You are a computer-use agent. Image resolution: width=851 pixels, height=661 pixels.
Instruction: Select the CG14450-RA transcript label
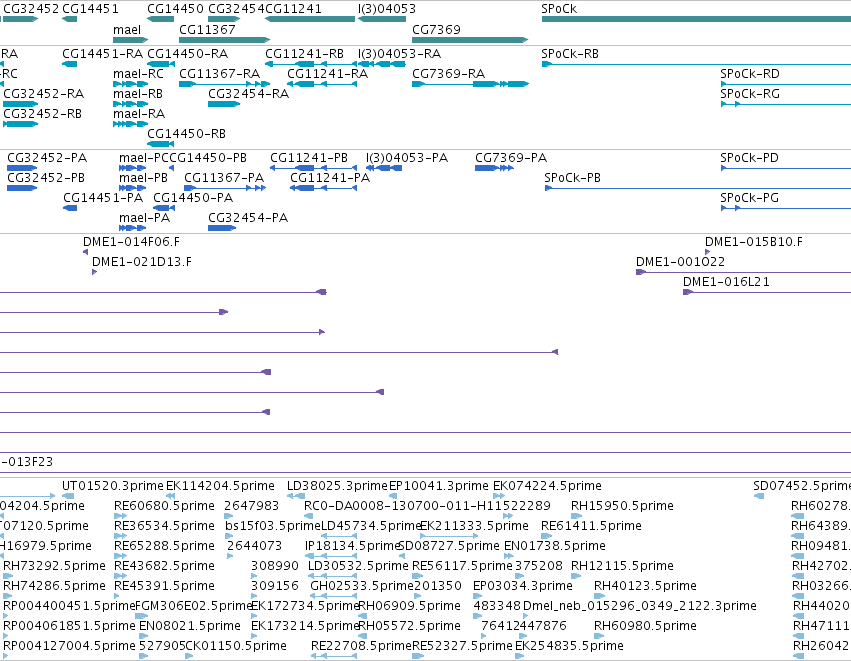coord(188,54)
